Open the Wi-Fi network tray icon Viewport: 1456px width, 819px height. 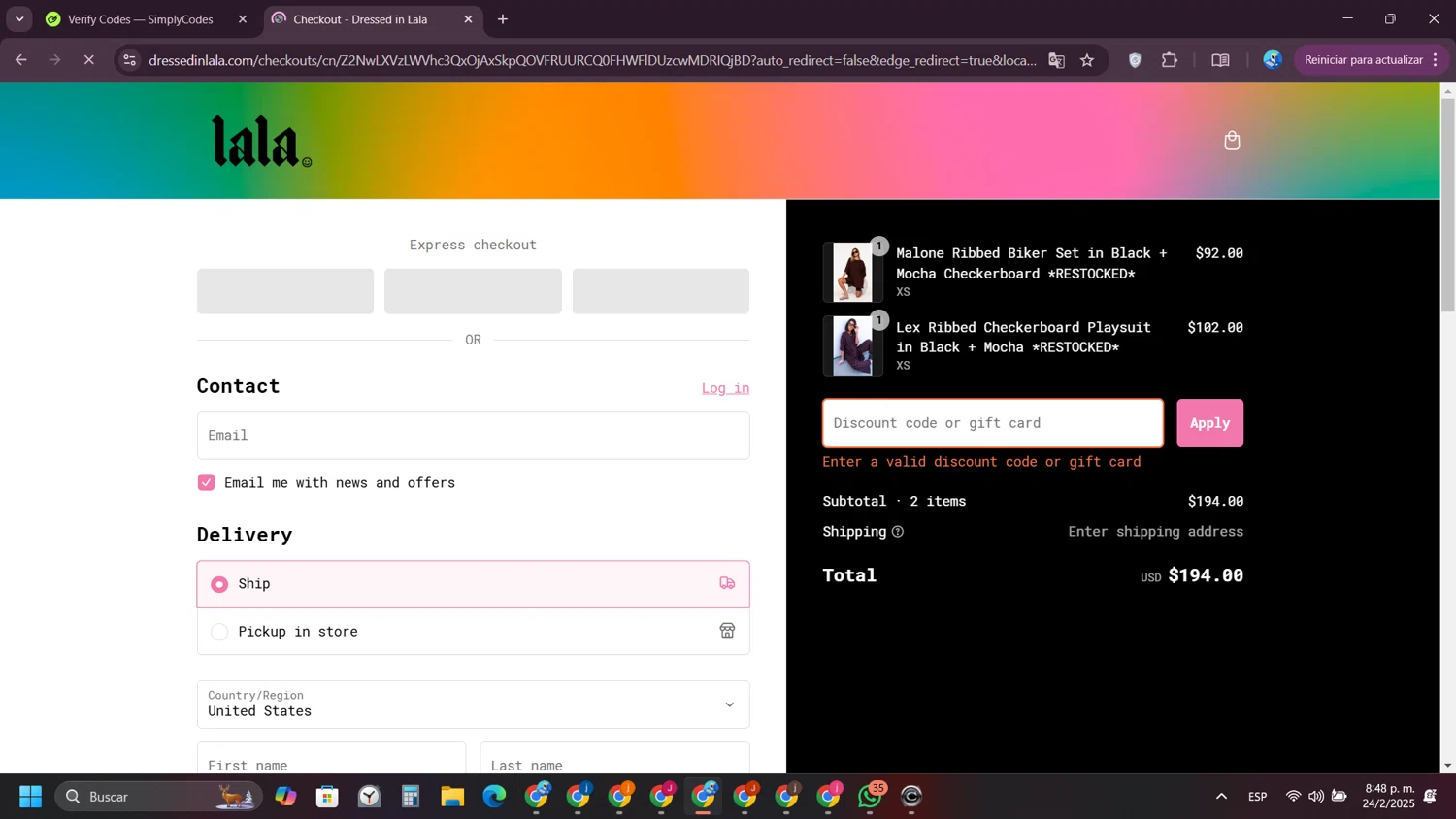1293,797
